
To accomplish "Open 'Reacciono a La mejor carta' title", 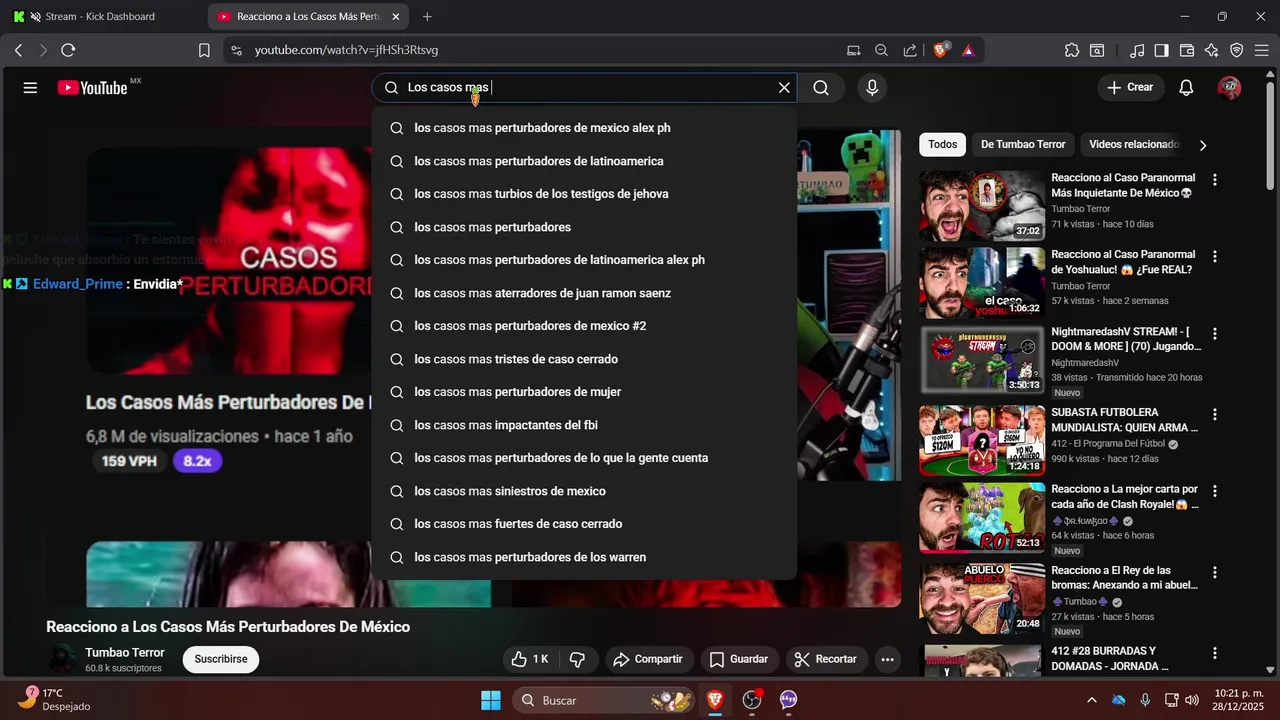I will coord(1124,497).
